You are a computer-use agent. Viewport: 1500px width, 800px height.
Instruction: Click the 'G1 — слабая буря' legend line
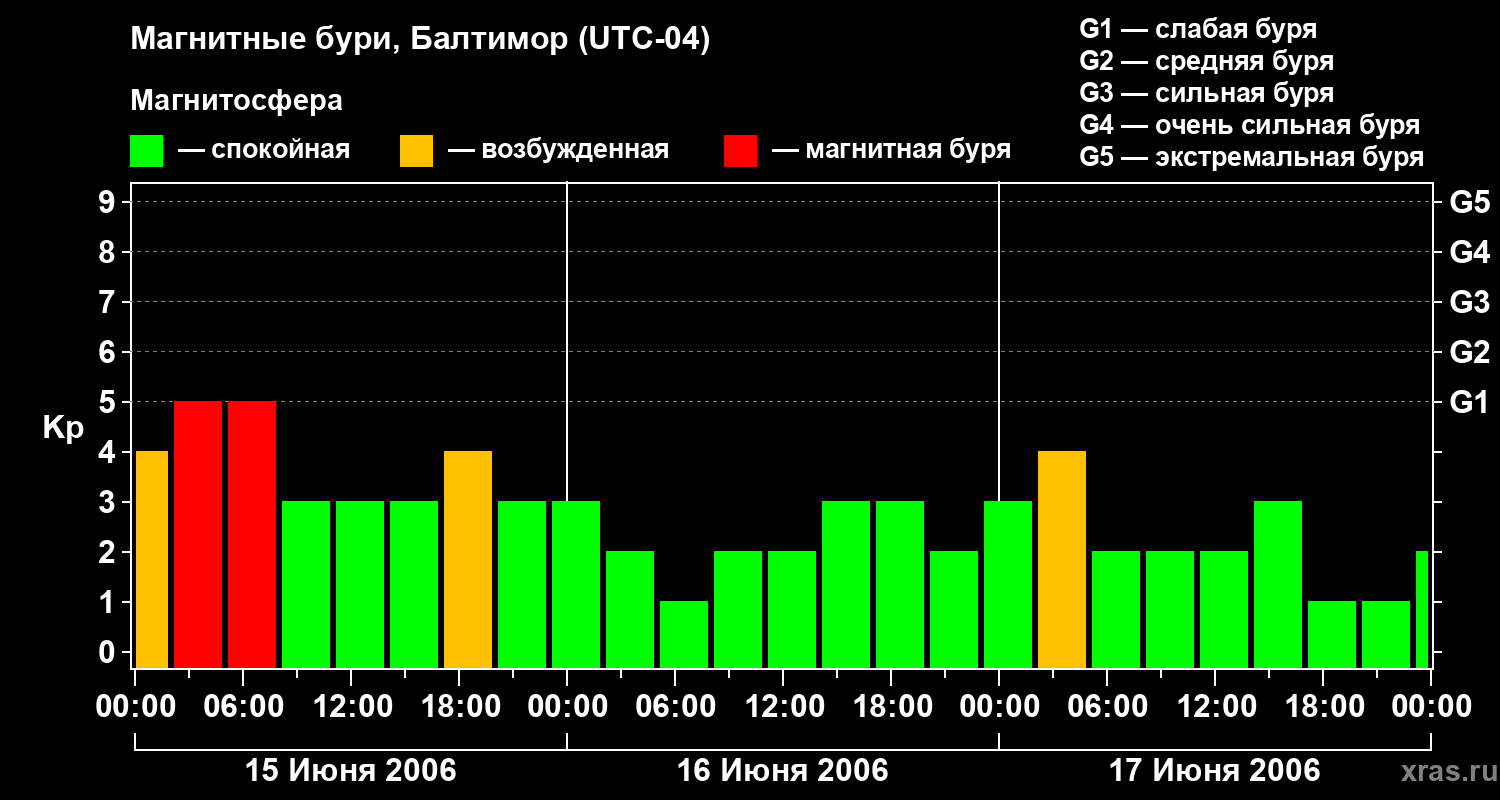[x=1198, y=29]
